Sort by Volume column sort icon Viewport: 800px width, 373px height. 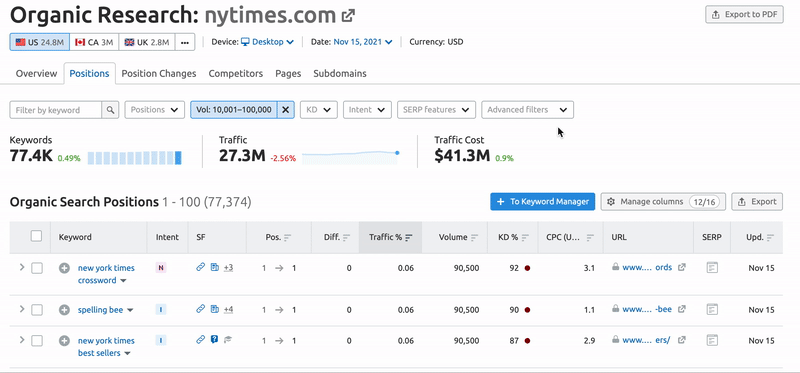point(474,237)
